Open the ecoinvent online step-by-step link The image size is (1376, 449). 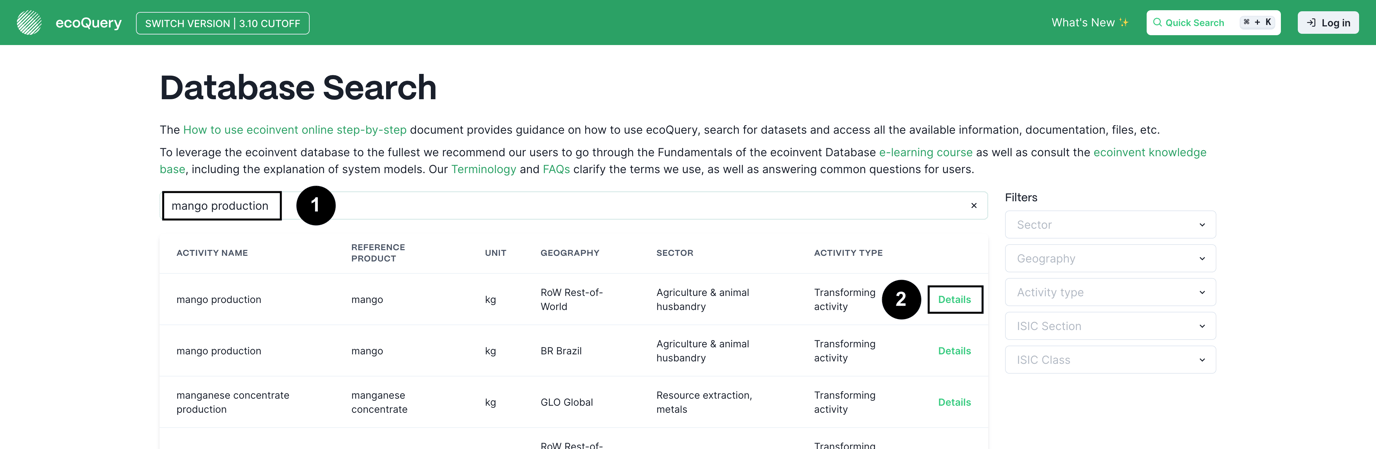[x=294, y=130]
